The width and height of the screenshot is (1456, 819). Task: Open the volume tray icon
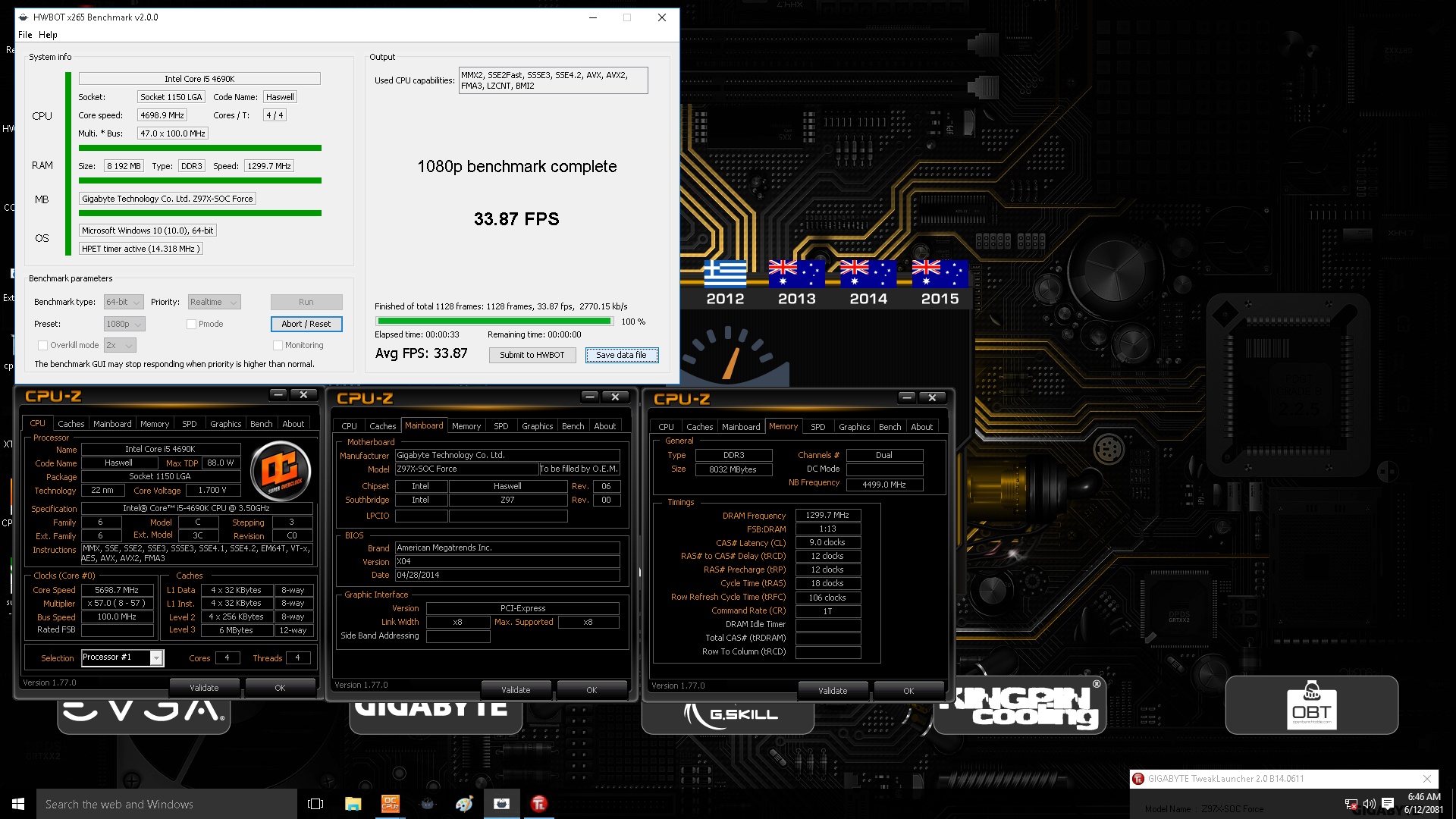(x=1369, y=804)
